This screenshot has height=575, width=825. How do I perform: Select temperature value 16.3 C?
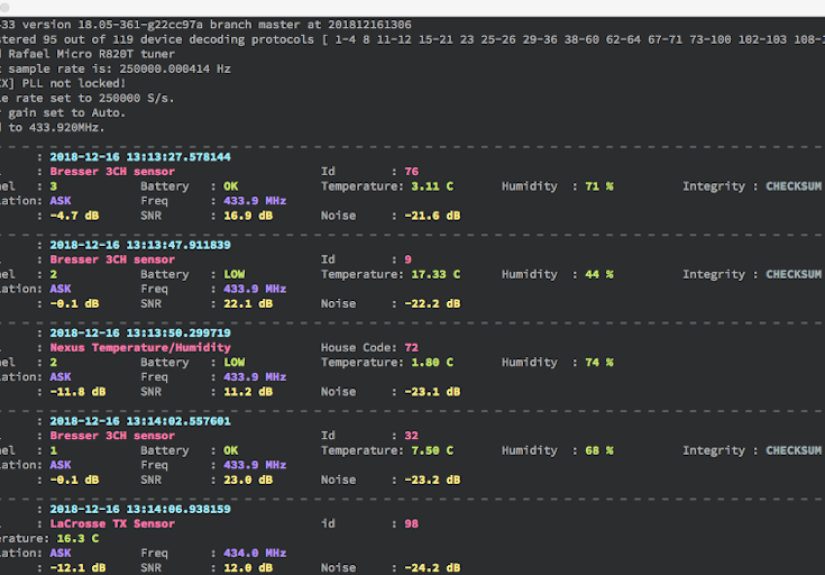coord(77,538)
